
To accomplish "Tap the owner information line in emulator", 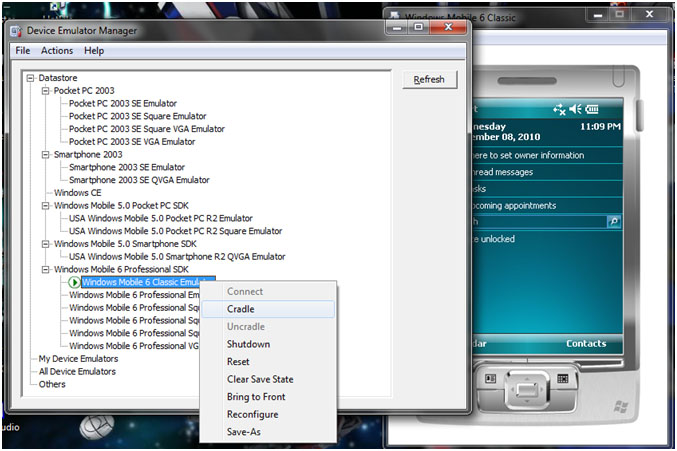I will pos(547,155).
